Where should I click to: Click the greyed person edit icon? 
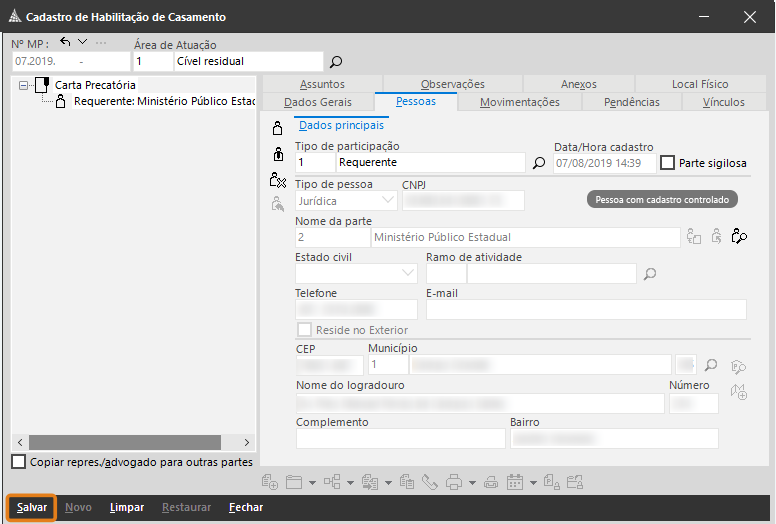[x=278, y=204]
